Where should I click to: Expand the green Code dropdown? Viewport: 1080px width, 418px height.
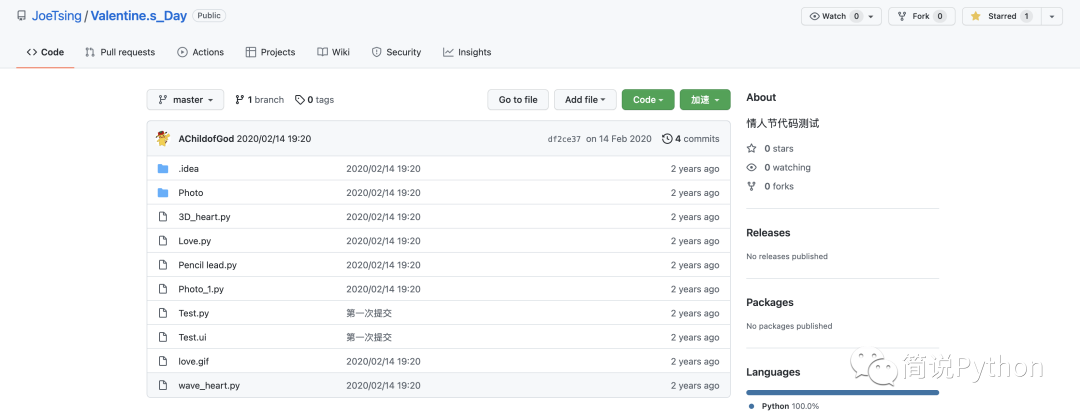pos(647,100)
